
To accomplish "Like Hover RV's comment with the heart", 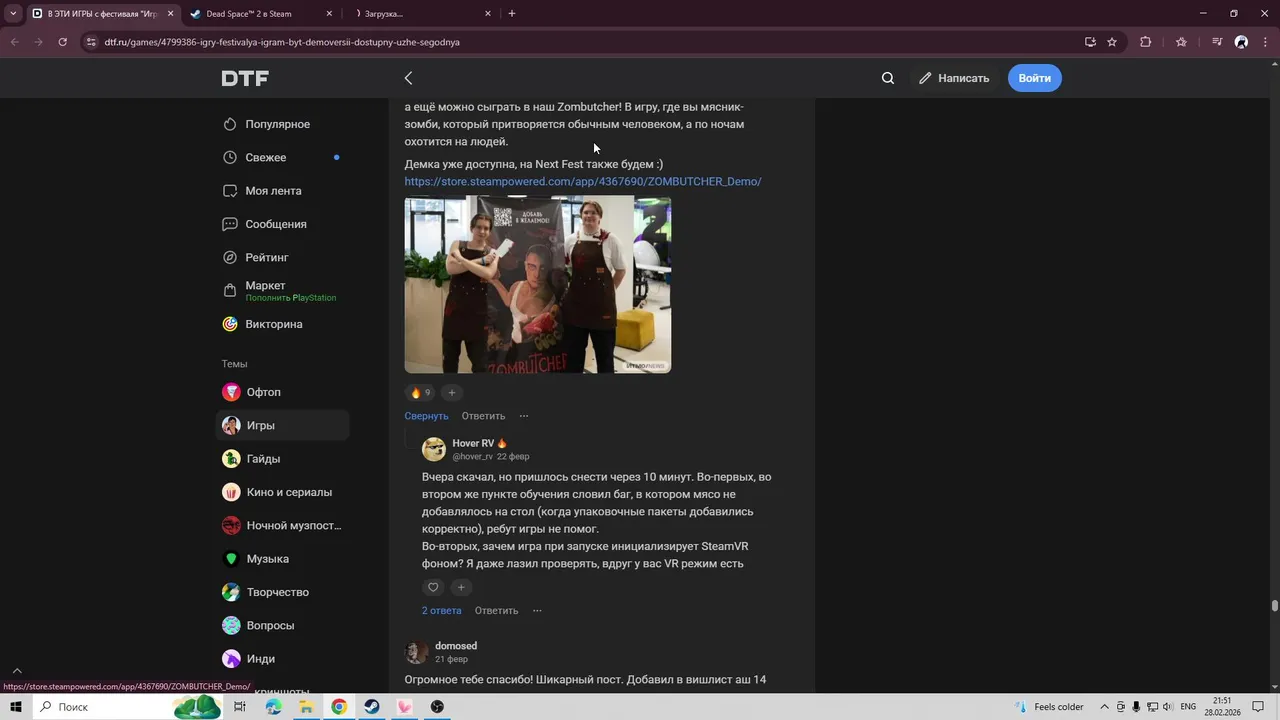I will (433, 587).
